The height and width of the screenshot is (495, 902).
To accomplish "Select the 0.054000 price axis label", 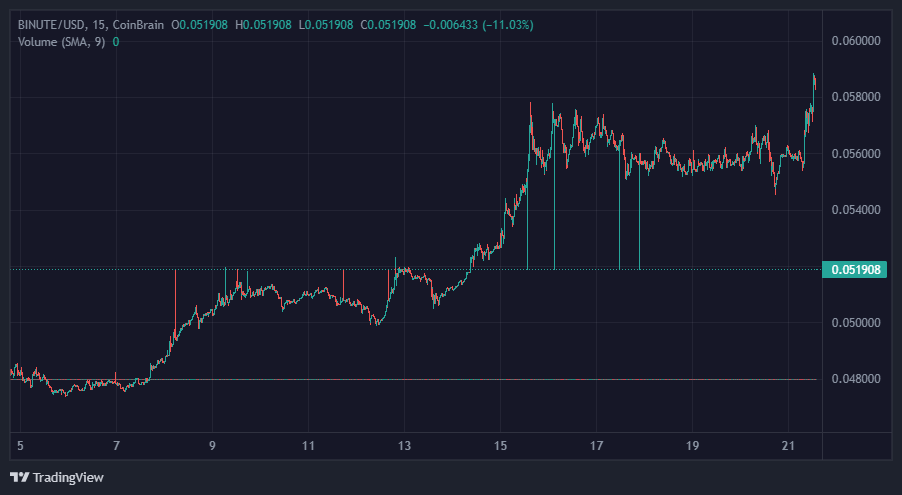I will (856, 210).
